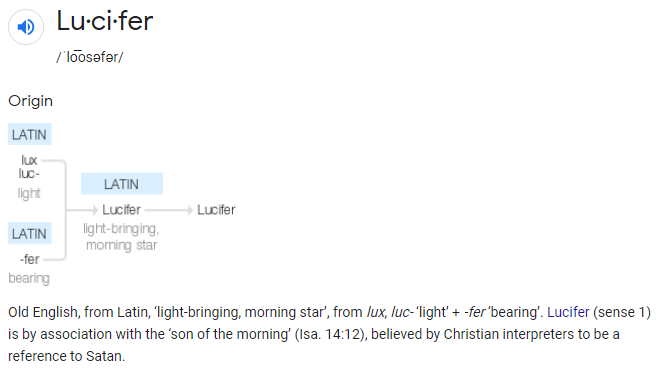Click the gray 'bearing' meaning label
Screen dimensions: 661x376
point(29,278)
